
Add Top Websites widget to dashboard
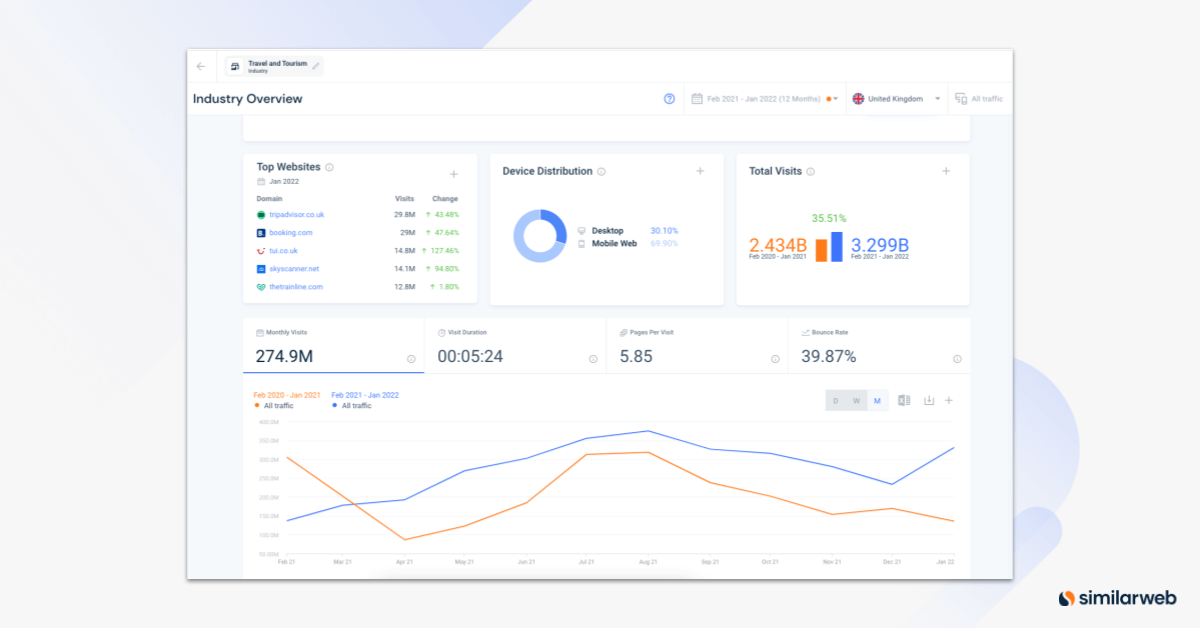(x=453, y=174)
